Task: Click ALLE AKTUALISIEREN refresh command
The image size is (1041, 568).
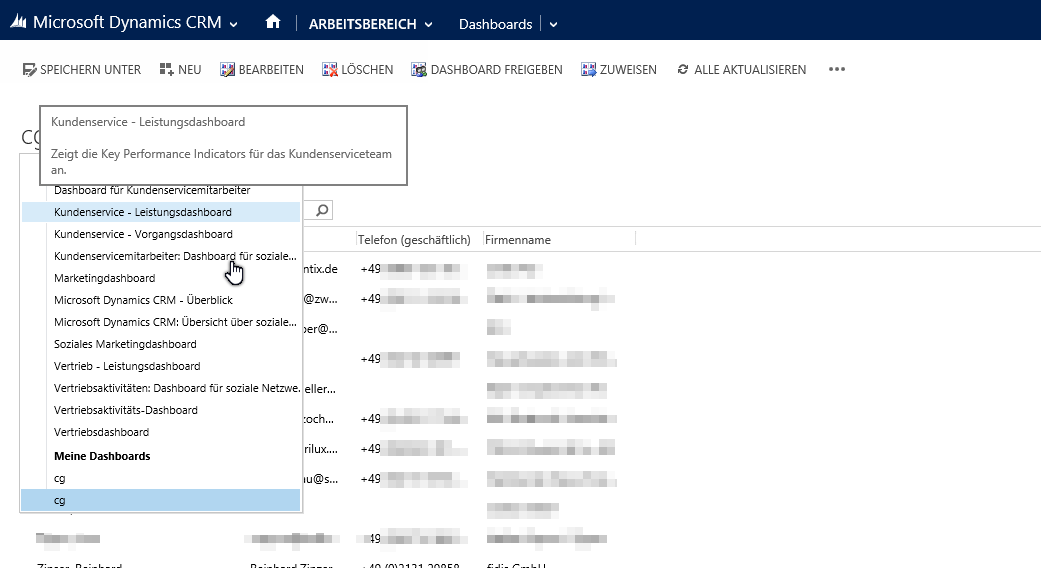Action: [x=742, y=70]
